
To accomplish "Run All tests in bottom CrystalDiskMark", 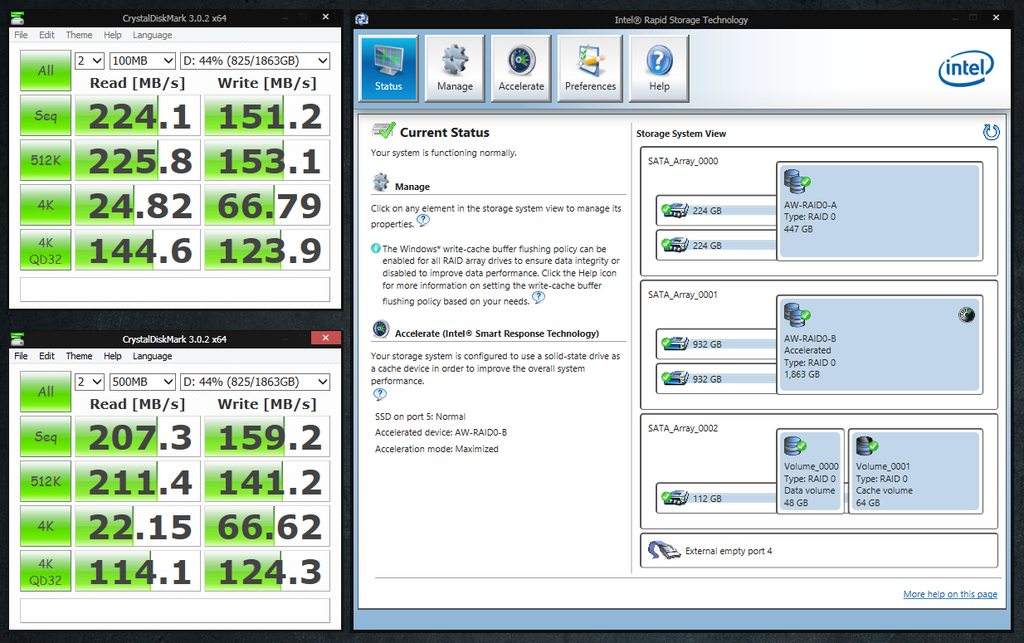I will click(46, 392).
